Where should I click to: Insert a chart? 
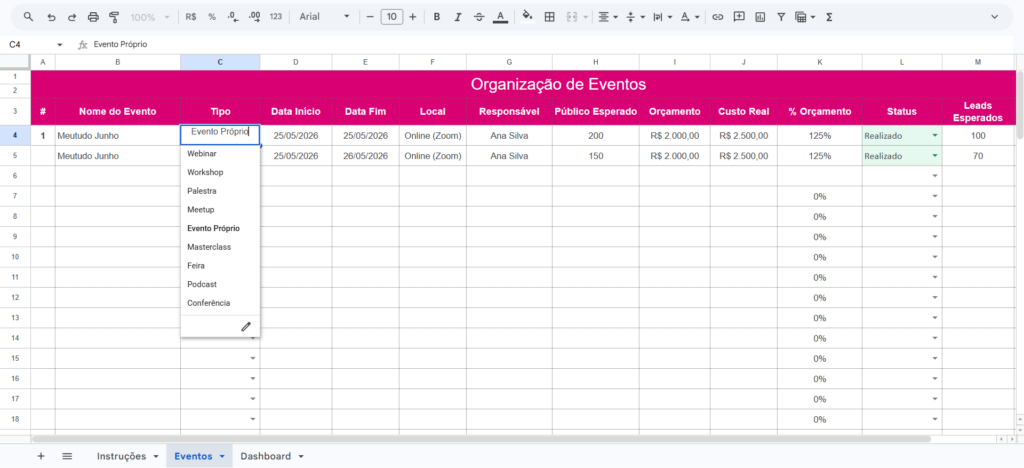[760, 17]
